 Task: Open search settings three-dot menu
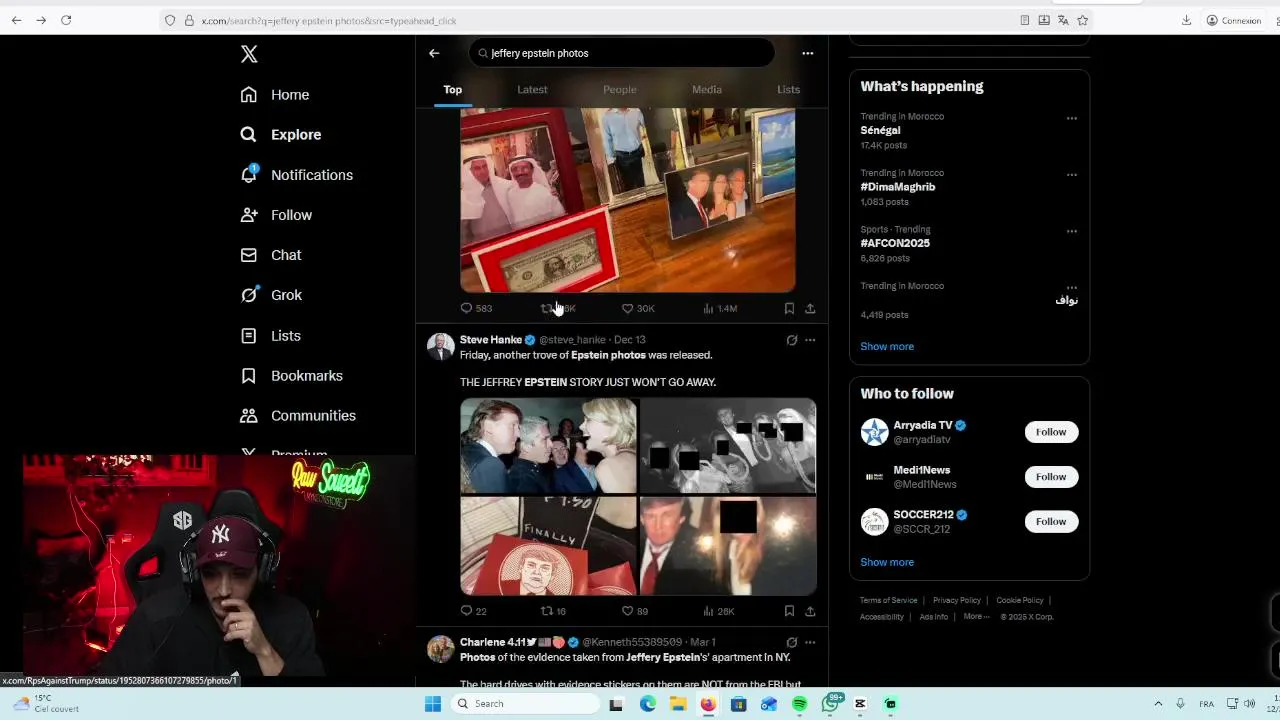(x=808, y=53)
